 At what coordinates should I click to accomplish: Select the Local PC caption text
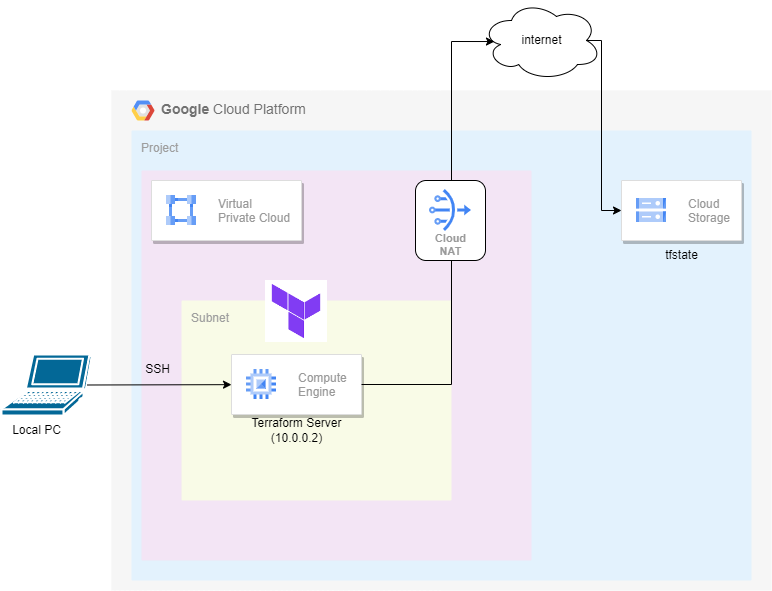point(36,430)
